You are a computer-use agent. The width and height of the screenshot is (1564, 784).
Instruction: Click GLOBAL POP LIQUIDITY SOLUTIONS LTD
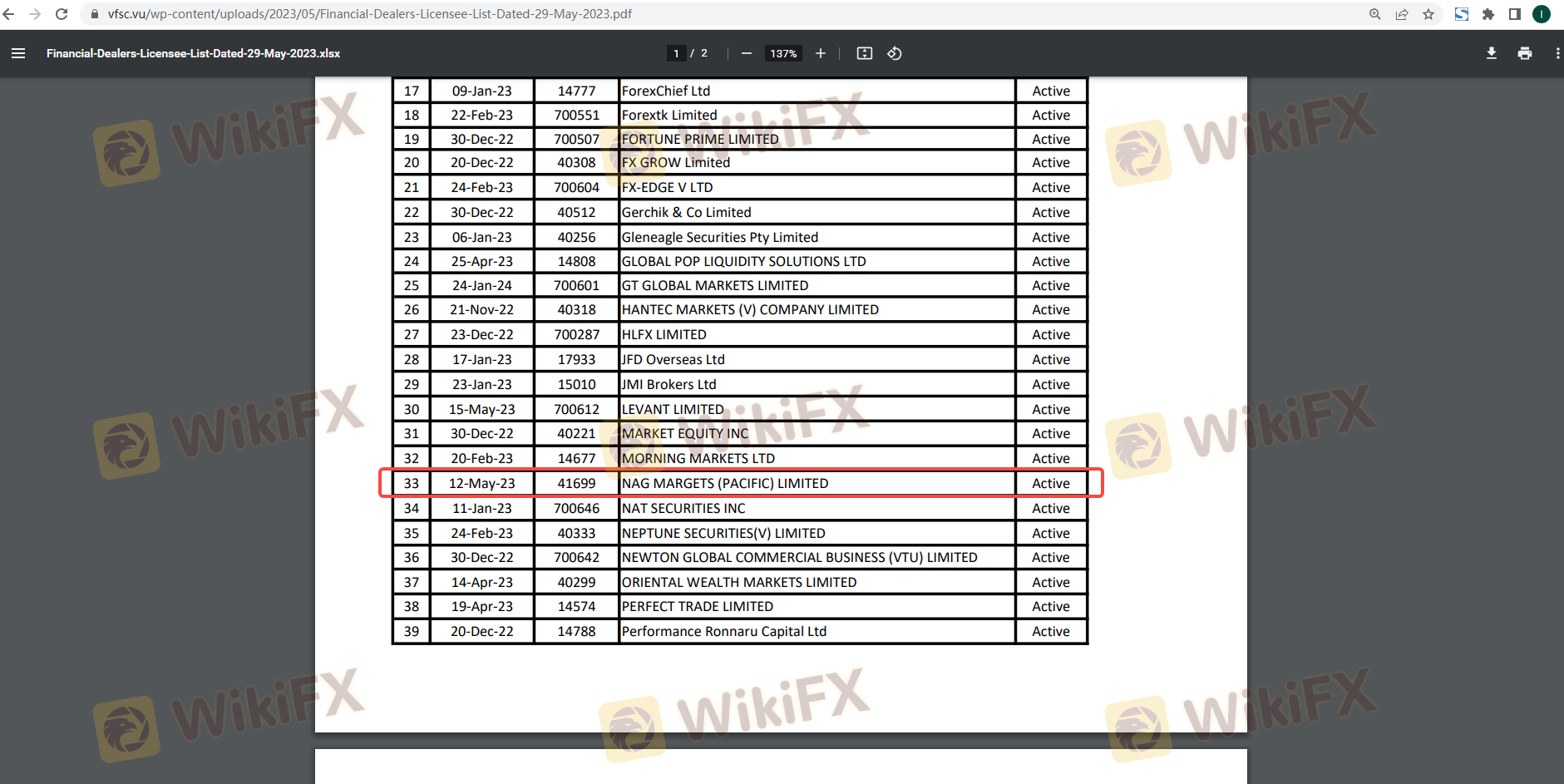[744, 261]
